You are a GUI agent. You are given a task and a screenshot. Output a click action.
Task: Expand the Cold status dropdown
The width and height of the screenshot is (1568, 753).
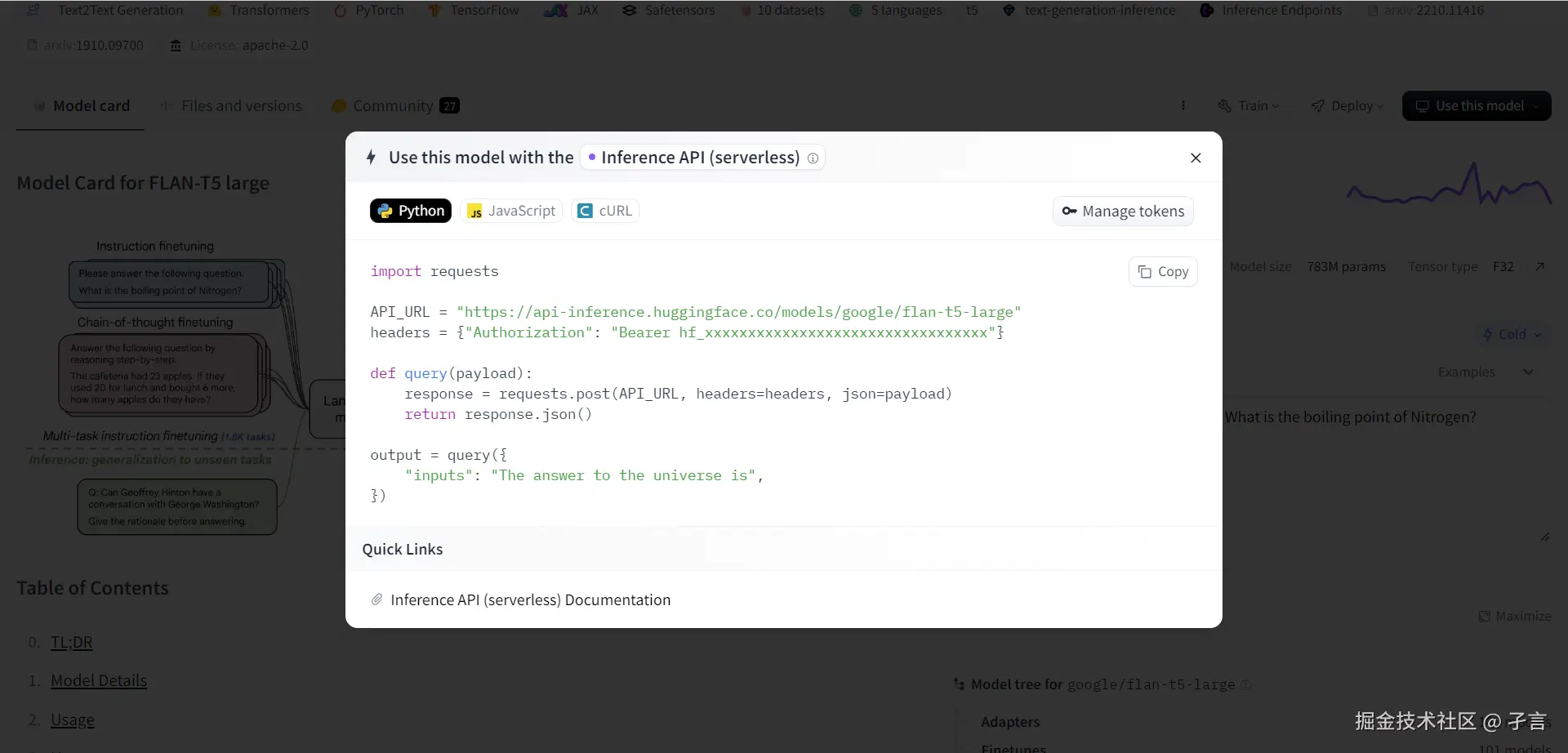point(1512,334)
